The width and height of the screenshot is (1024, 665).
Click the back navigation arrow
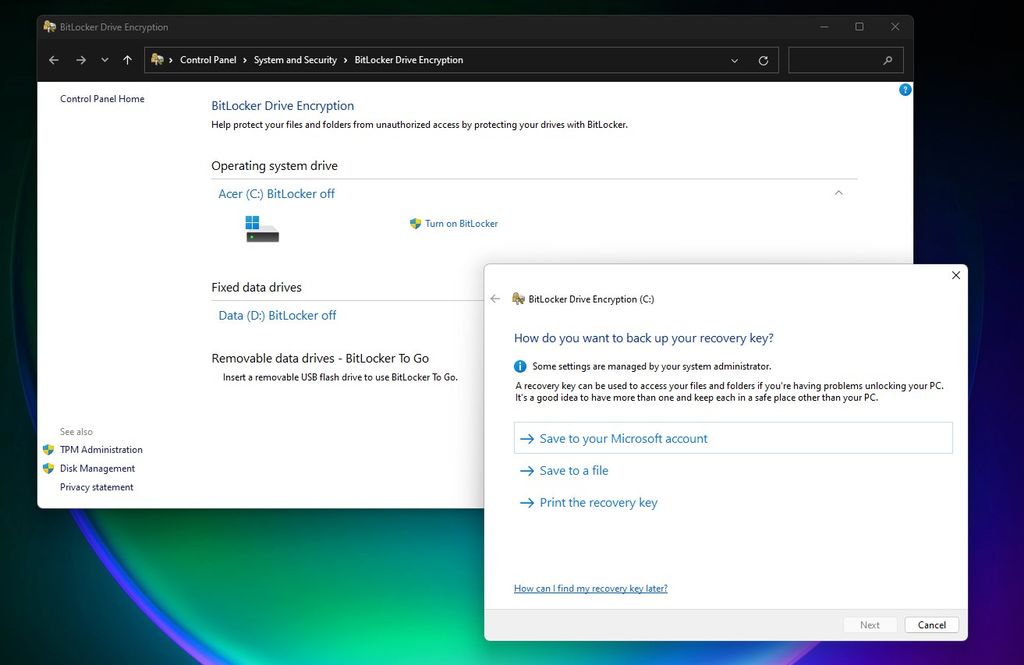click(x=53, y=60)
